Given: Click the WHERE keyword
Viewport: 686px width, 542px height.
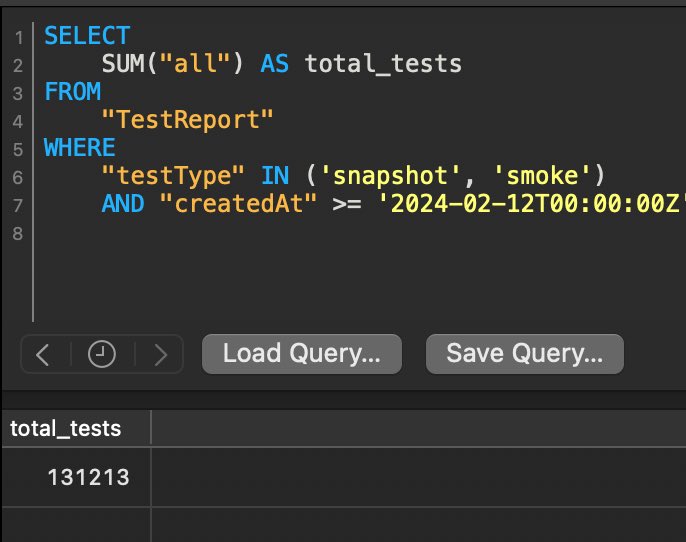Looking at the screenshot, I should click(x=80, y=148).
